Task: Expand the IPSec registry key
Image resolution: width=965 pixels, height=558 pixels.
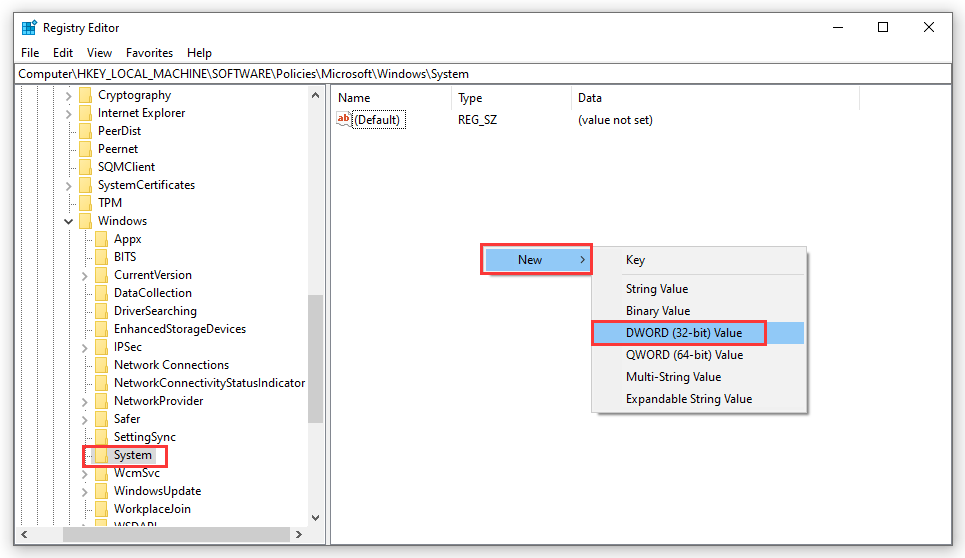Action: pos(85,347)
